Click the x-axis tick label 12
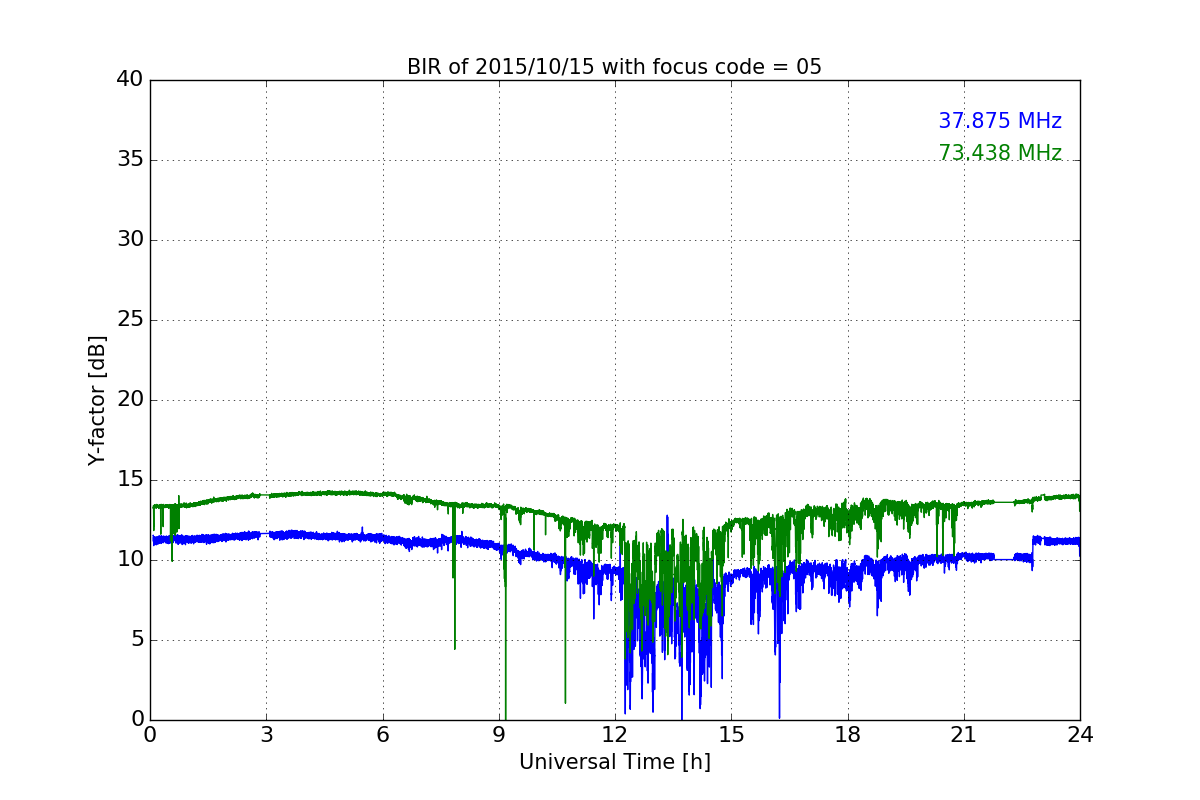The width and height of the screenshot is (1200, 800). point(615,735)
